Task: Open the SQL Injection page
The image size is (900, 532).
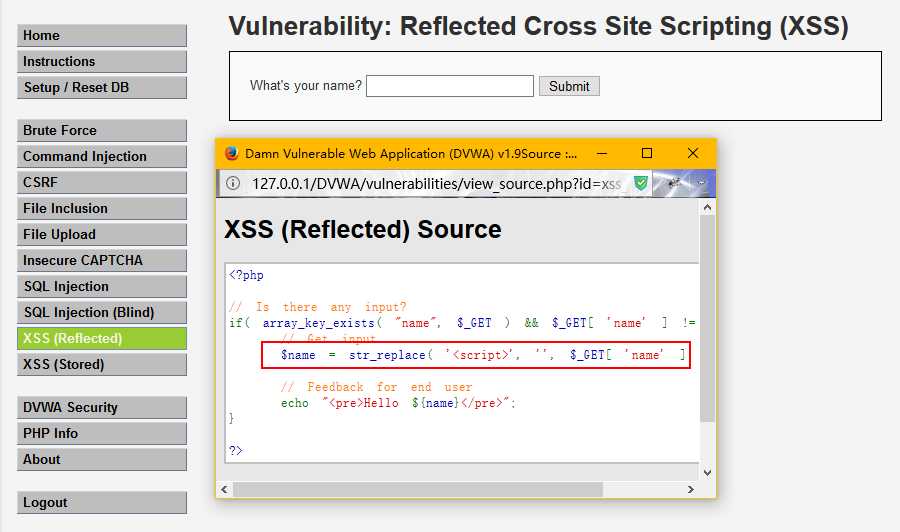Action: coord(102,286)
